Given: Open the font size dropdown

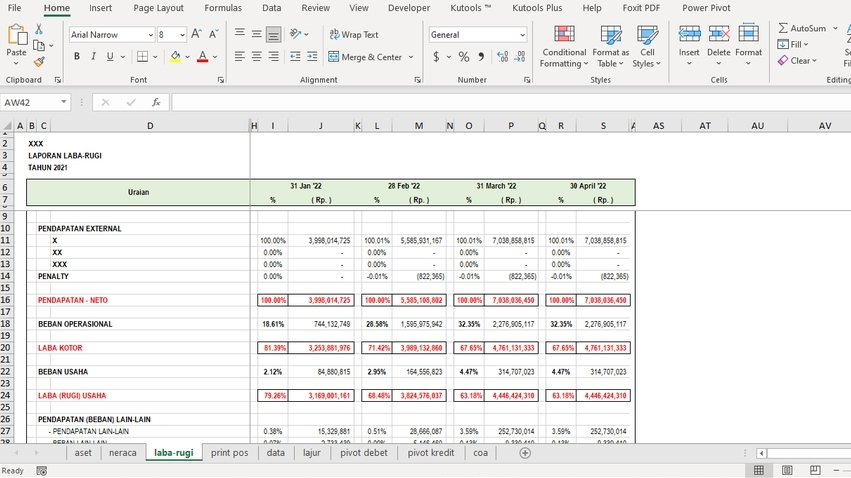Looking at the screenshot, I should pos(182,35).
